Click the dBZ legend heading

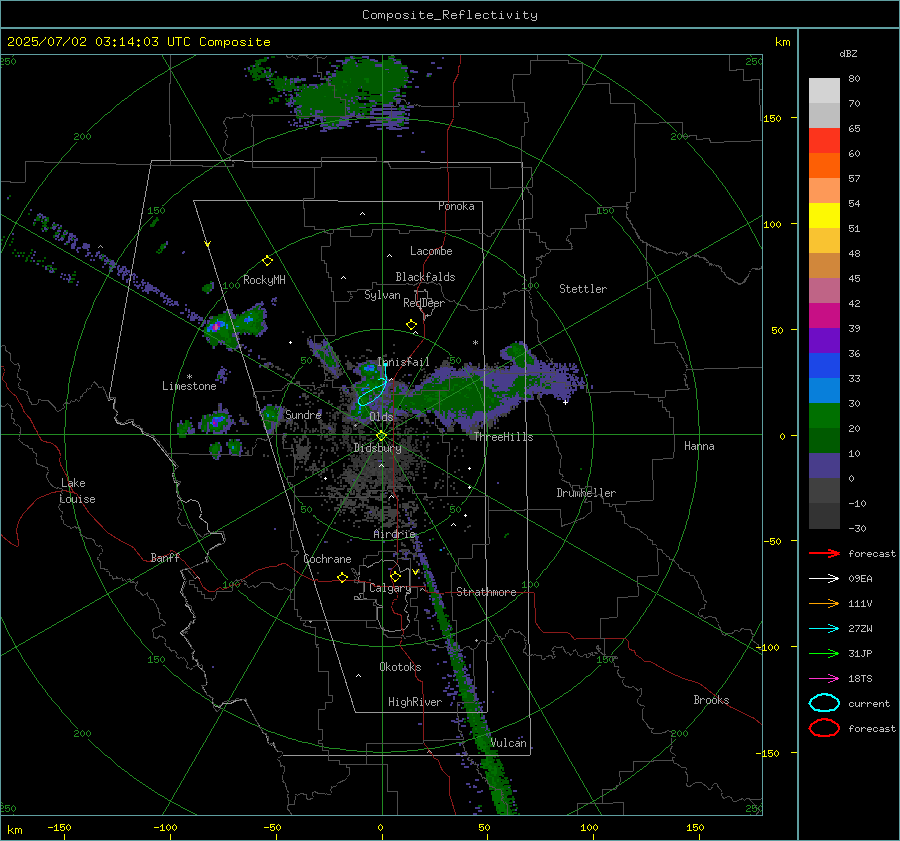click(848, 54)
